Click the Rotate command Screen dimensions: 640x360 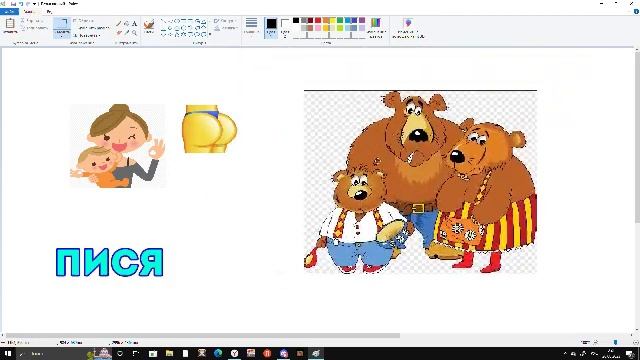click(87, 36)
